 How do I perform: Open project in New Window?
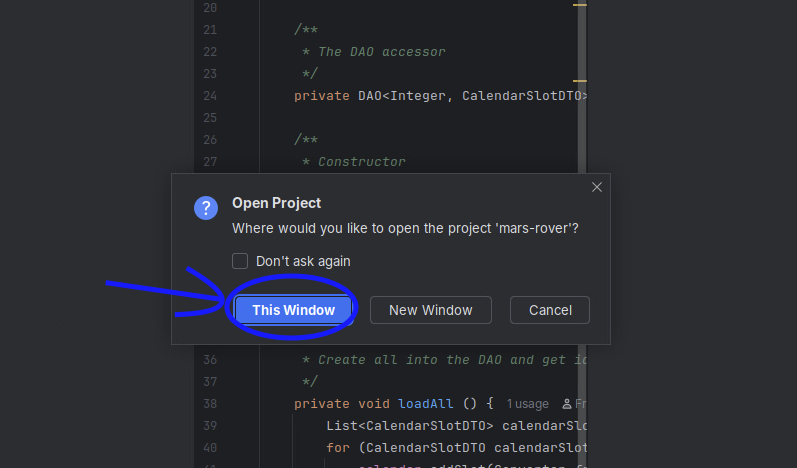pyautogui.click(x=430, y=310)
